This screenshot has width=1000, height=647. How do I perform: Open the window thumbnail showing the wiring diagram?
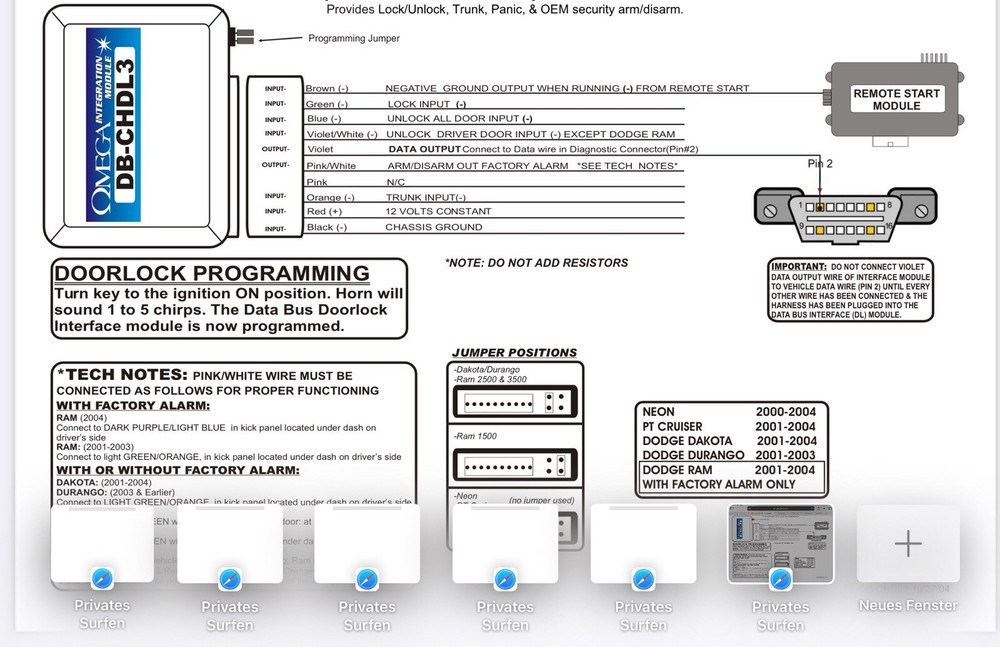tap(781, 543)
